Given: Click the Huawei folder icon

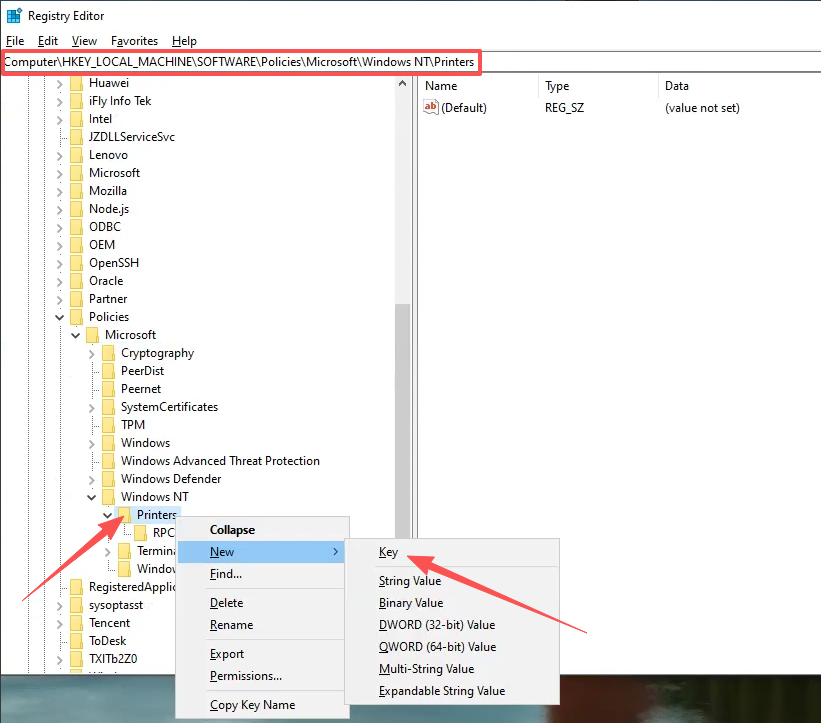Looking at the screenshot, I should tap(76, 83).
